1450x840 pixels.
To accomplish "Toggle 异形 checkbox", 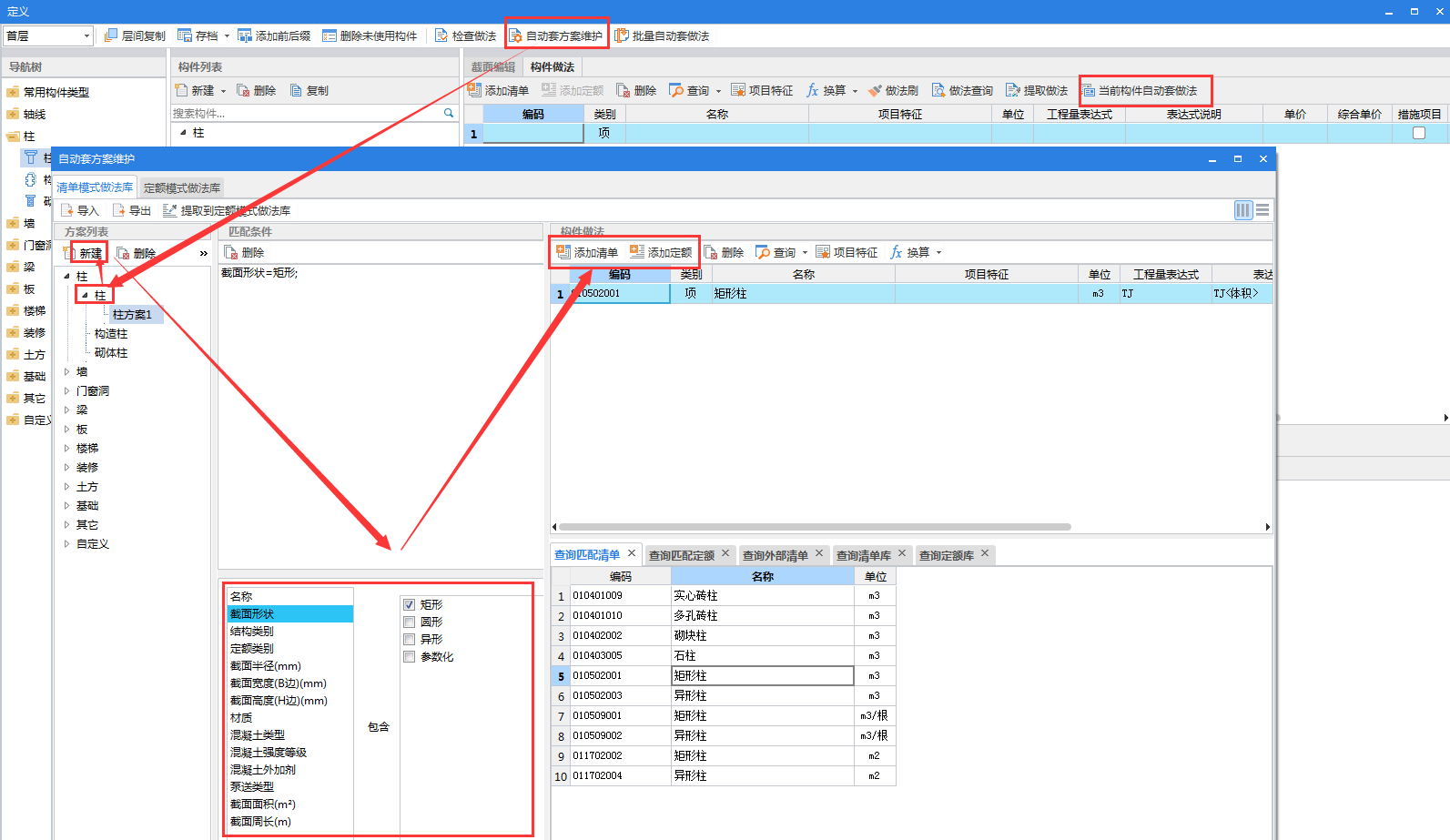I will coord(410,639).
